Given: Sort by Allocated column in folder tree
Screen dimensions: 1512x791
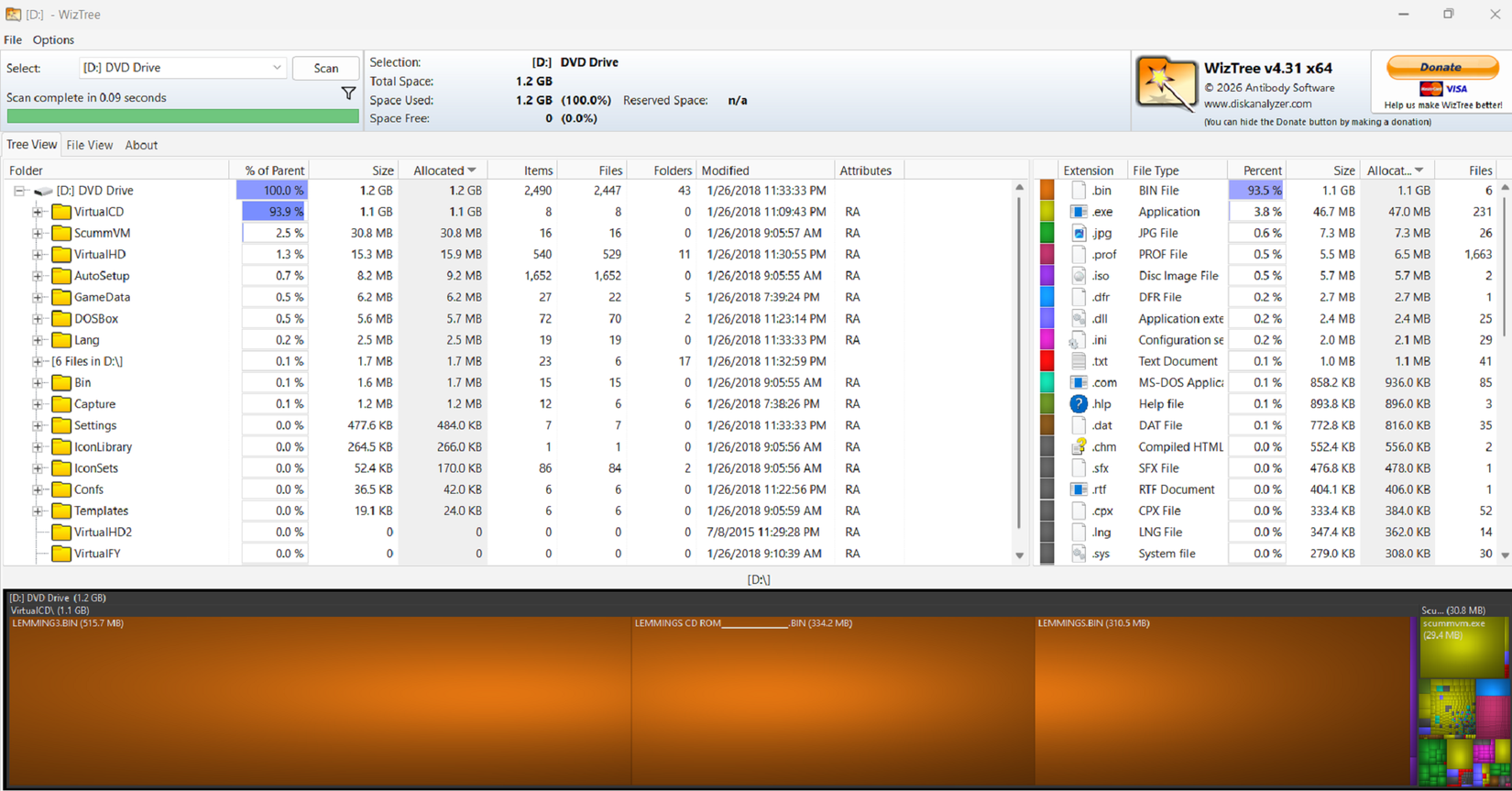Looking at the screenshot, I should tap(444, 170).
